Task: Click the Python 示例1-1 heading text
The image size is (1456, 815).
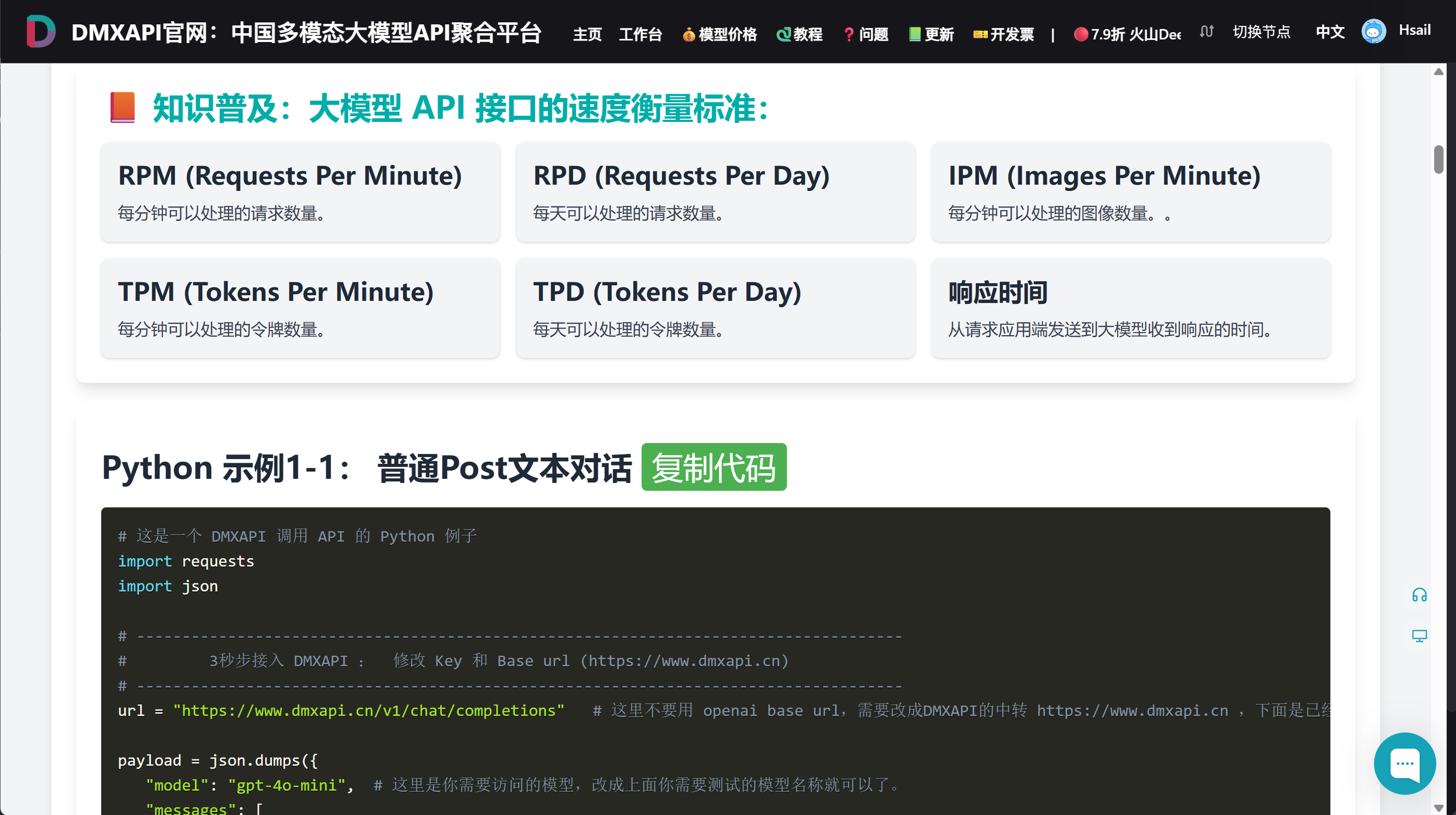Action: [367, 467]
